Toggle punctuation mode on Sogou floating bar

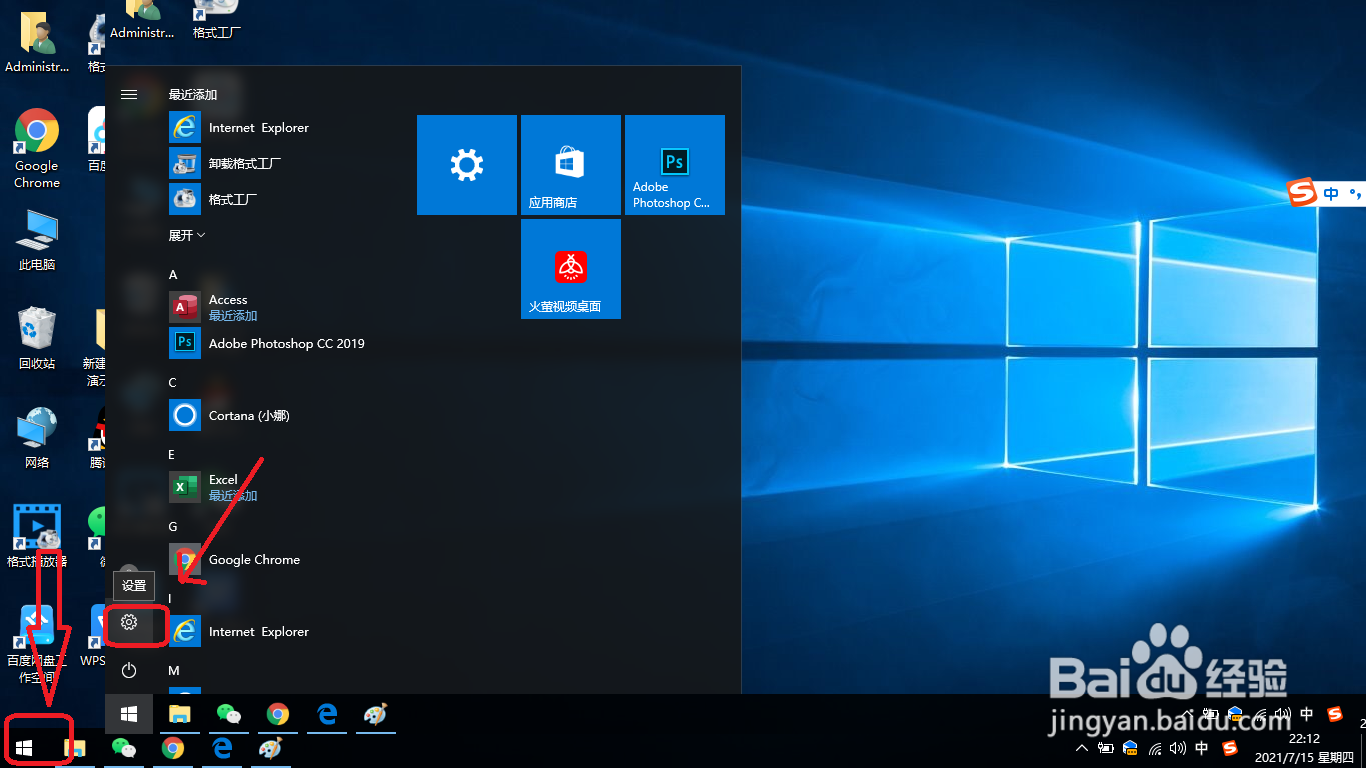1355,194
